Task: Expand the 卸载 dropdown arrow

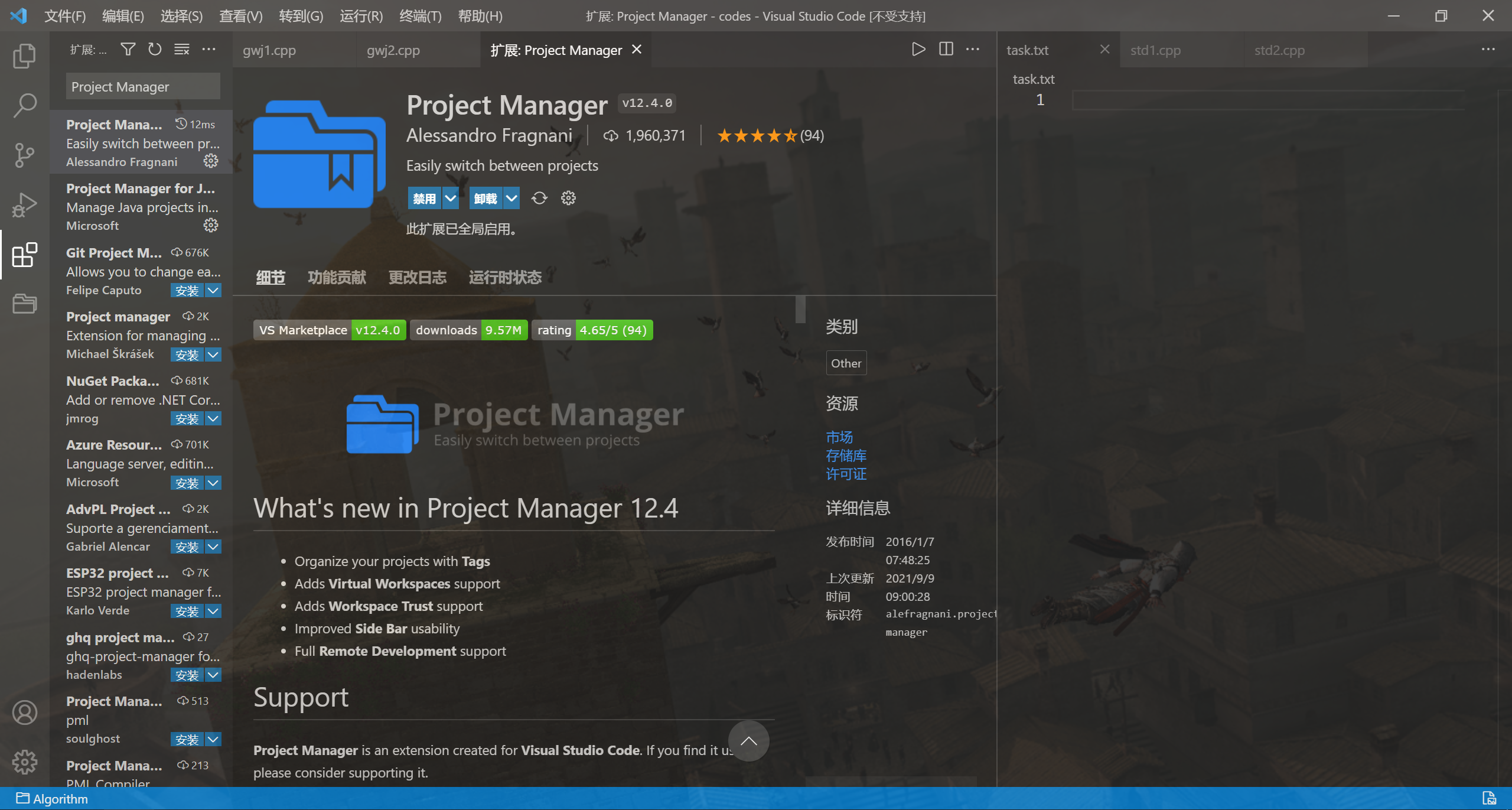Action: (x=511, y=198)
